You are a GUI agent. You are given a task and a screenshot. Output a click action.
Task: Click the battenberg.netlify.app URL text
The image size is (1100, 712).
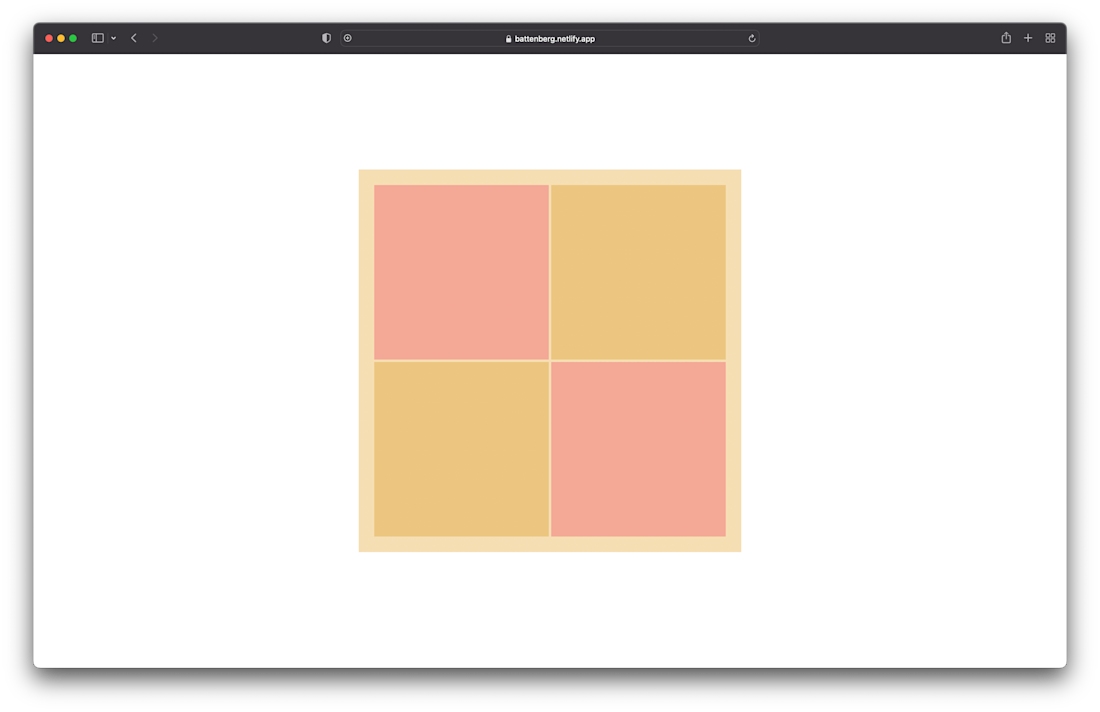[553, 38]
